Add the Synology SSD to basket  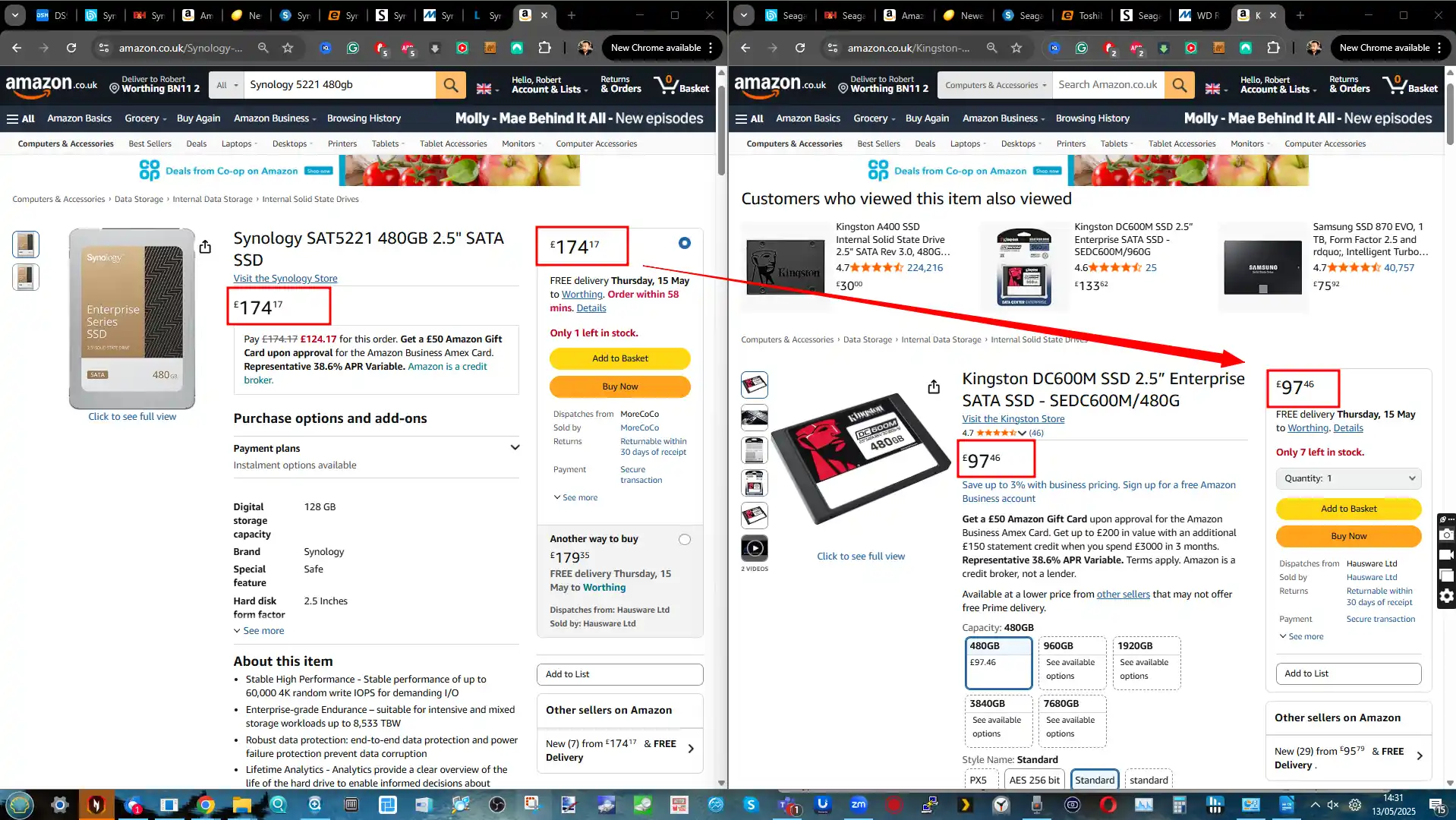(620, 358)
